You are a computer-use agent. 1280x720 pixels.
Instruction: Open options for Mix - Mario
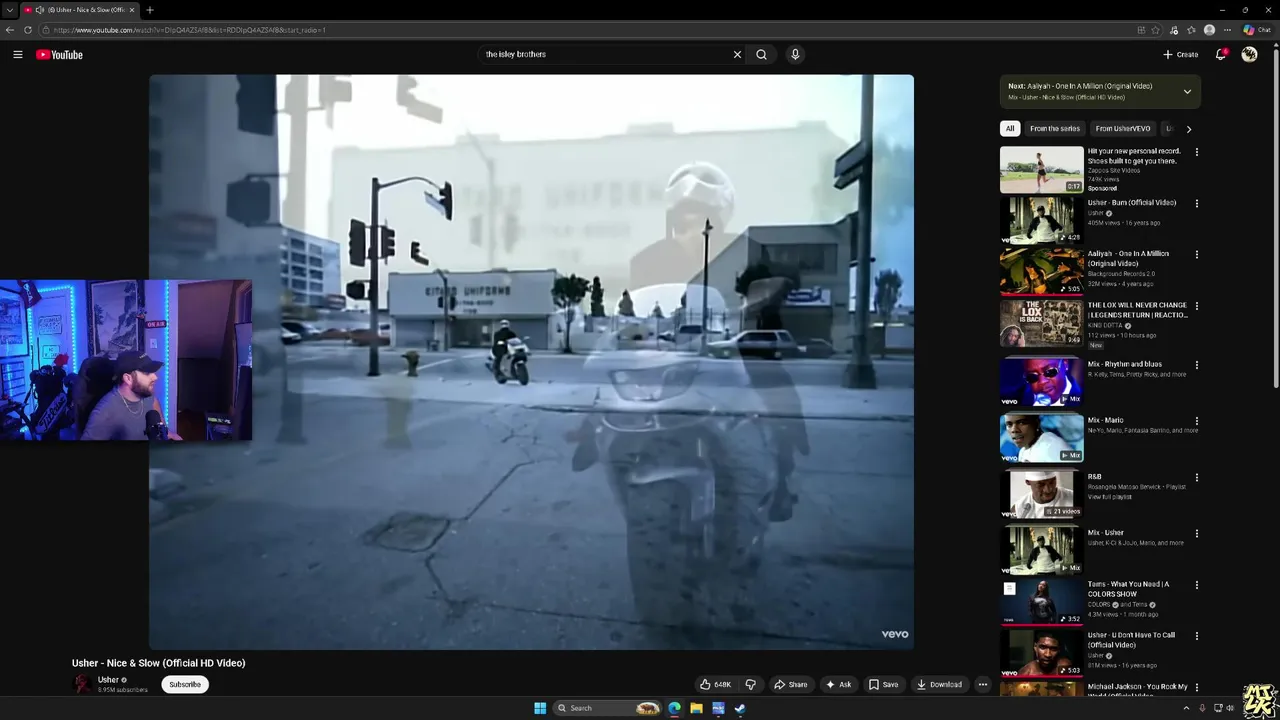pos(1197,421)
